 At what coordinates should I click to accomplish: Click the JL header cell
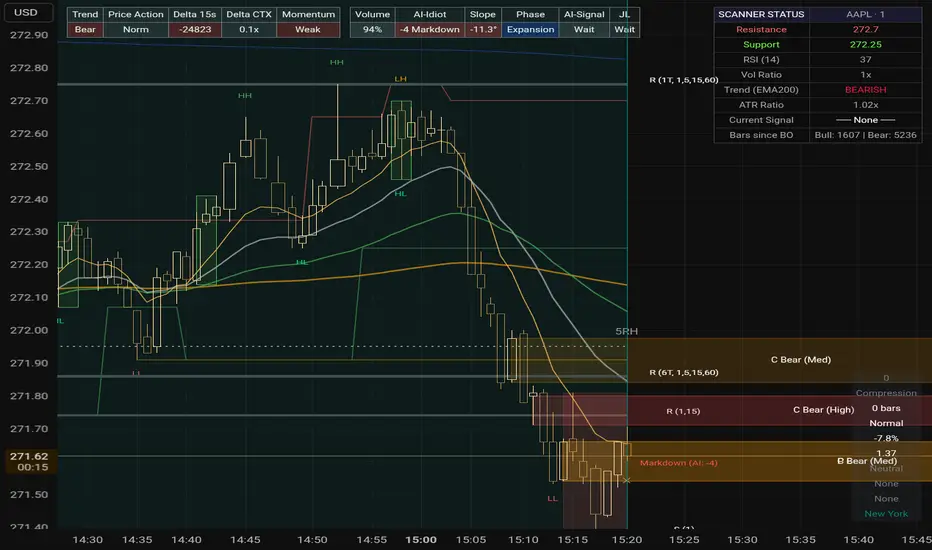point(624,14)
